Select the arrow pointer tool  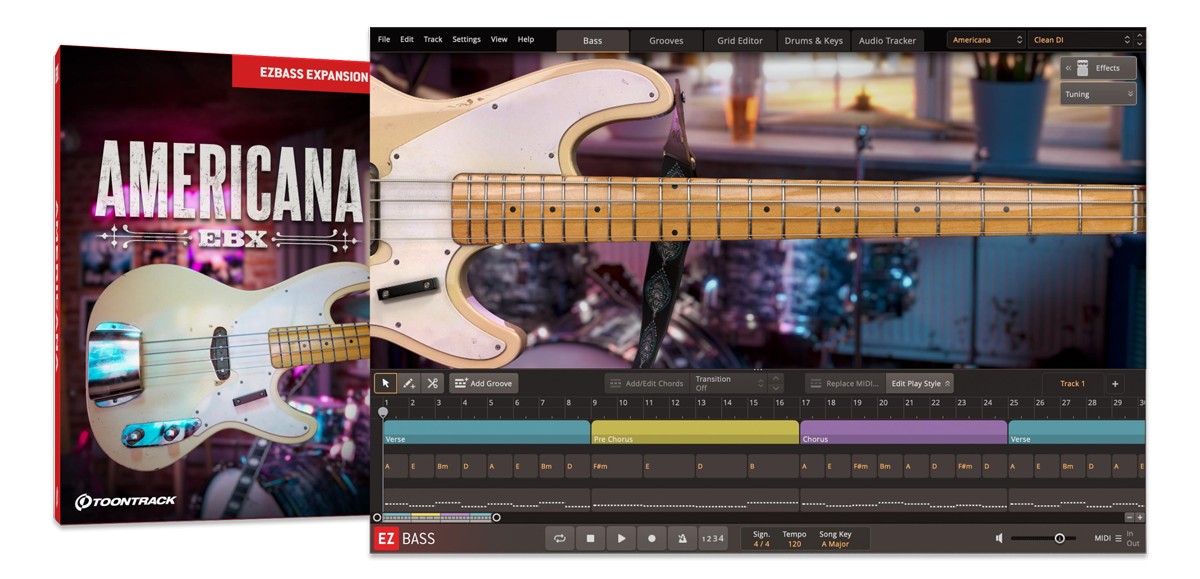coord(385,383)
